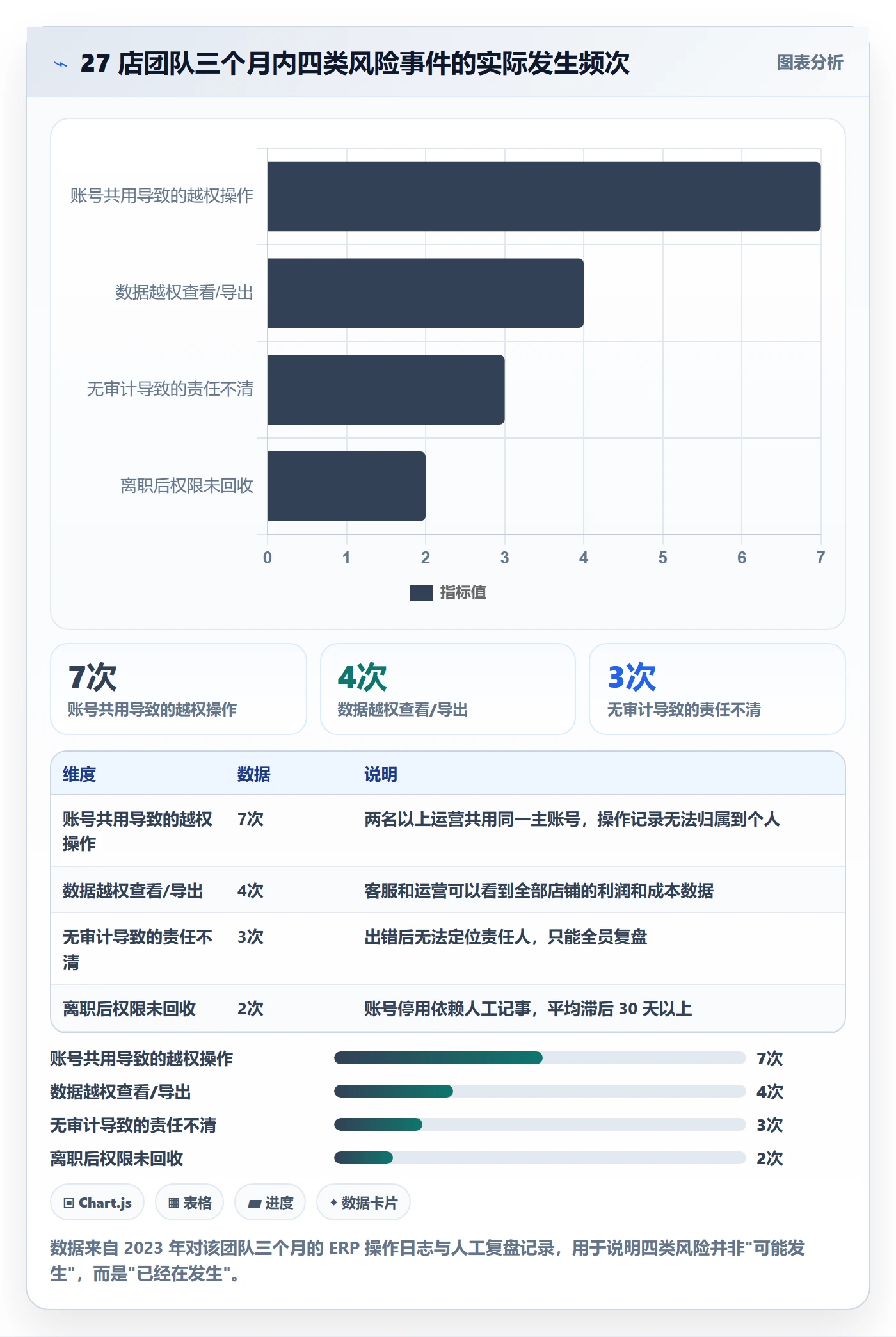
Task: Select the 进度 tag chip
Action: coord(270,1203)
